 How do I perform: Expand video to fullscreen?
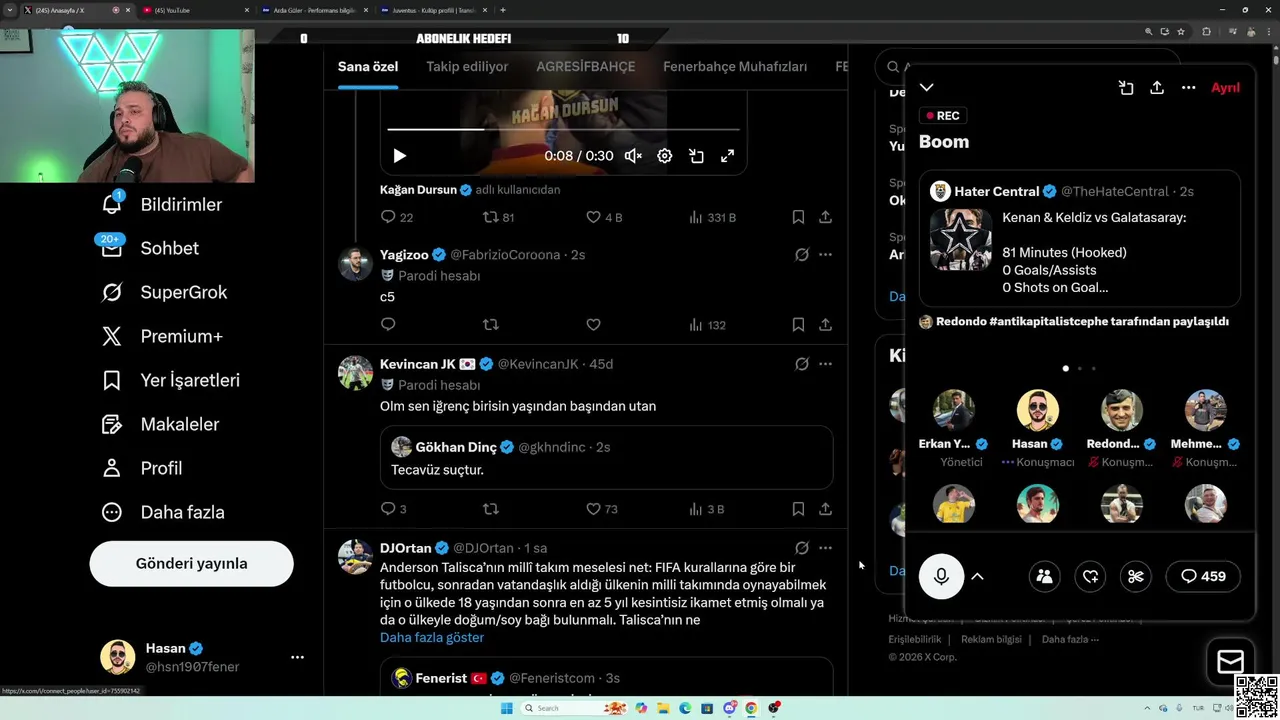click(727, 156)
